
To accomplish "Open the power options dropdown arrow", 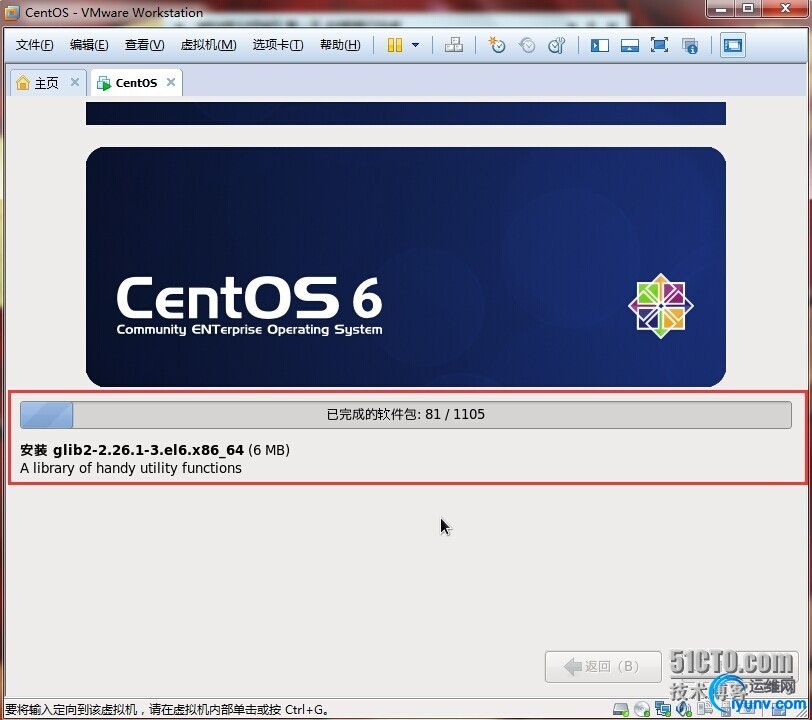I will pos(415,45).
